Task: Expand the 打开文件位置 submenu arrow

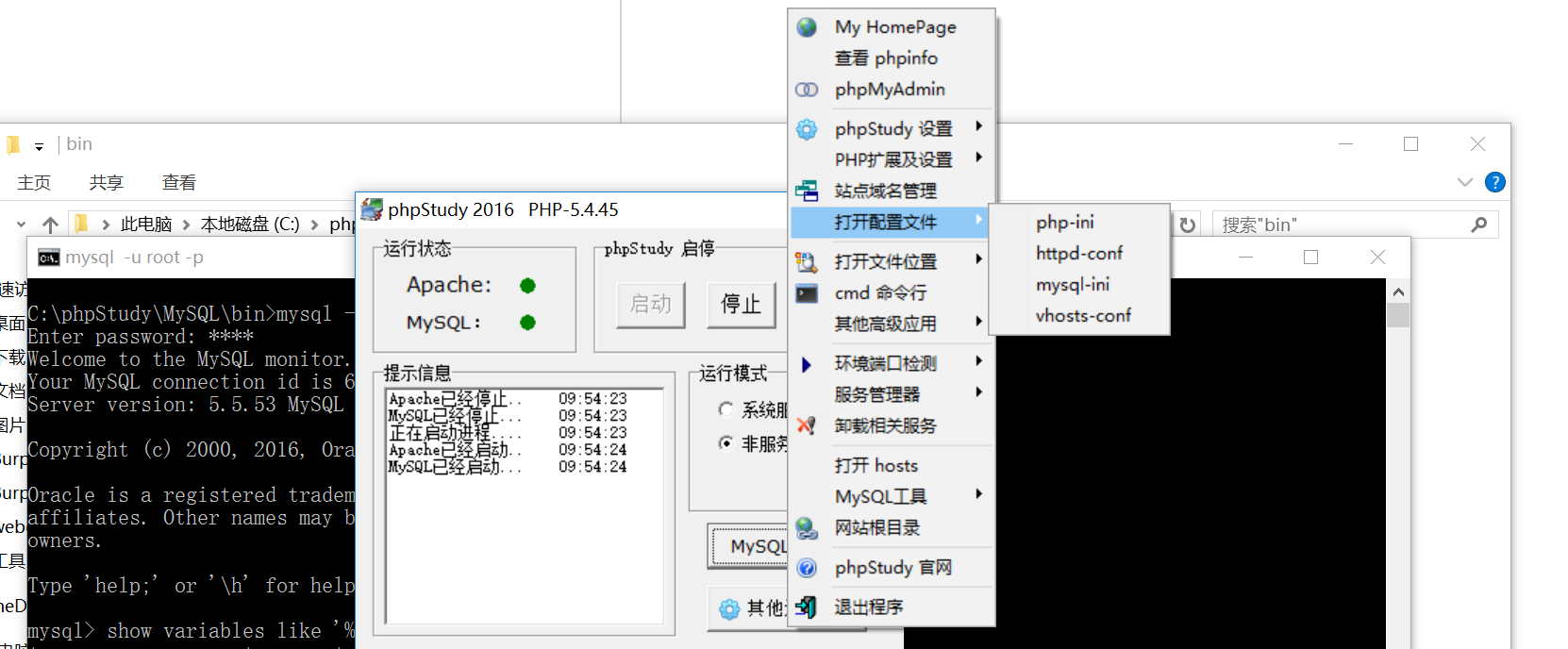Action: point(979,258)
